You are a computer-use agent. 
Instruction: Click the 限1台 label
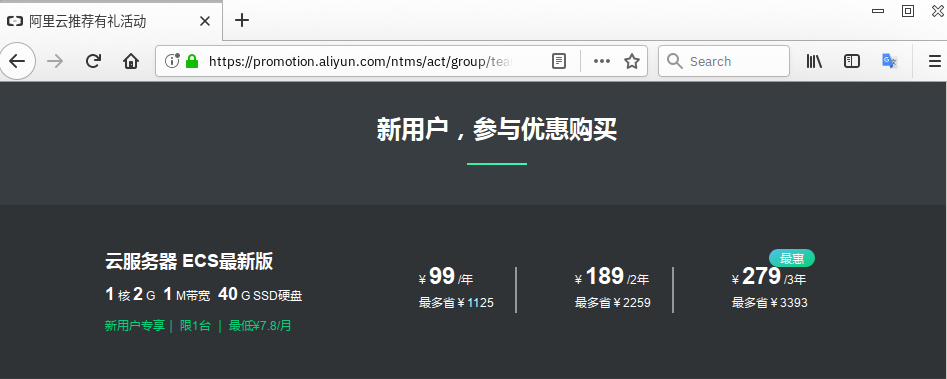[195, 326]
